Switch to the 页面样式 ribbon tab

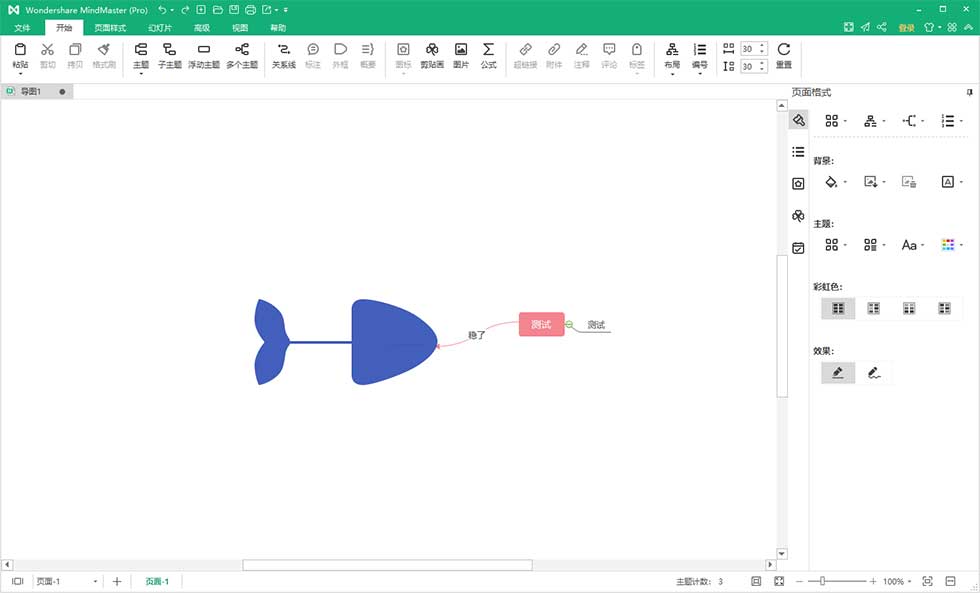click(110, 27)
